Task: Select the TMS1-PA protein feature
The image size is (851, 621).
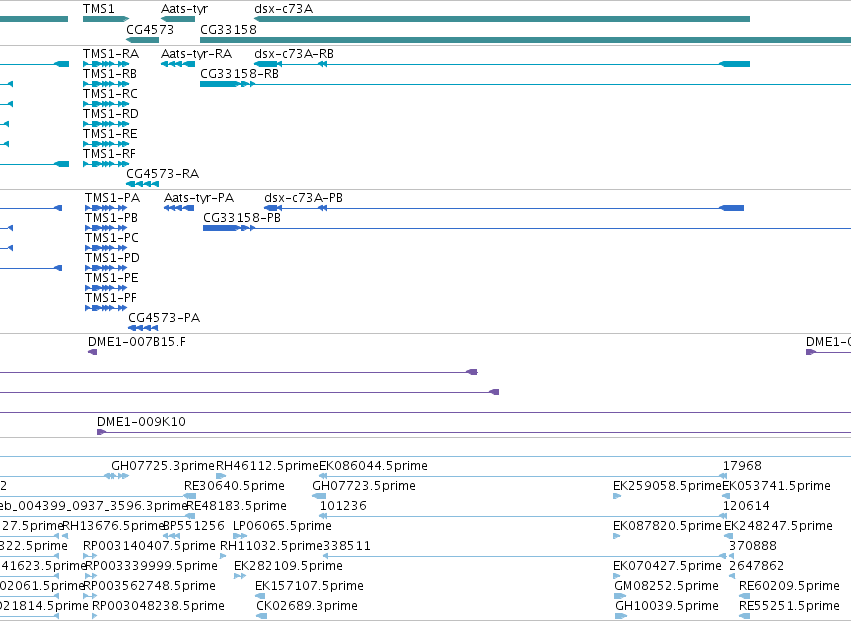Action: pyautogui.click(x=106, y=208)
